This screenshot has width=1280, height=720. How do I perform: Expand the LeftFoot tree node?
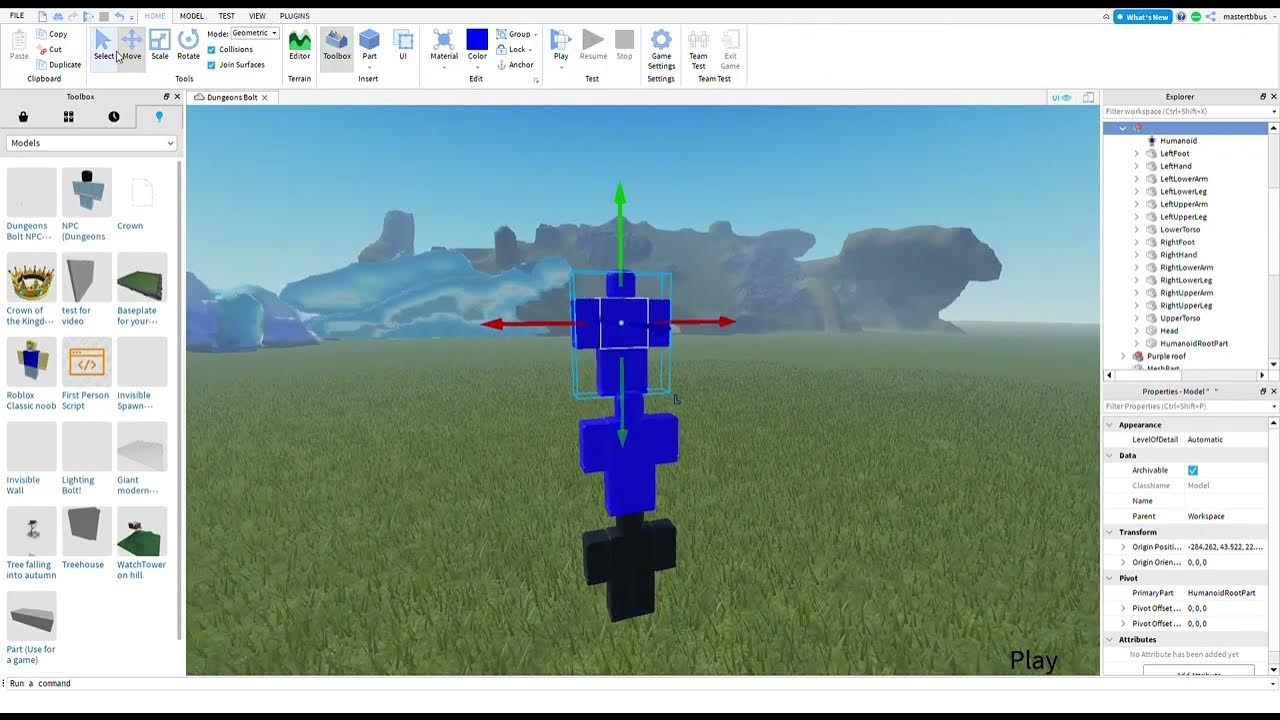[x=1136, y=154]
